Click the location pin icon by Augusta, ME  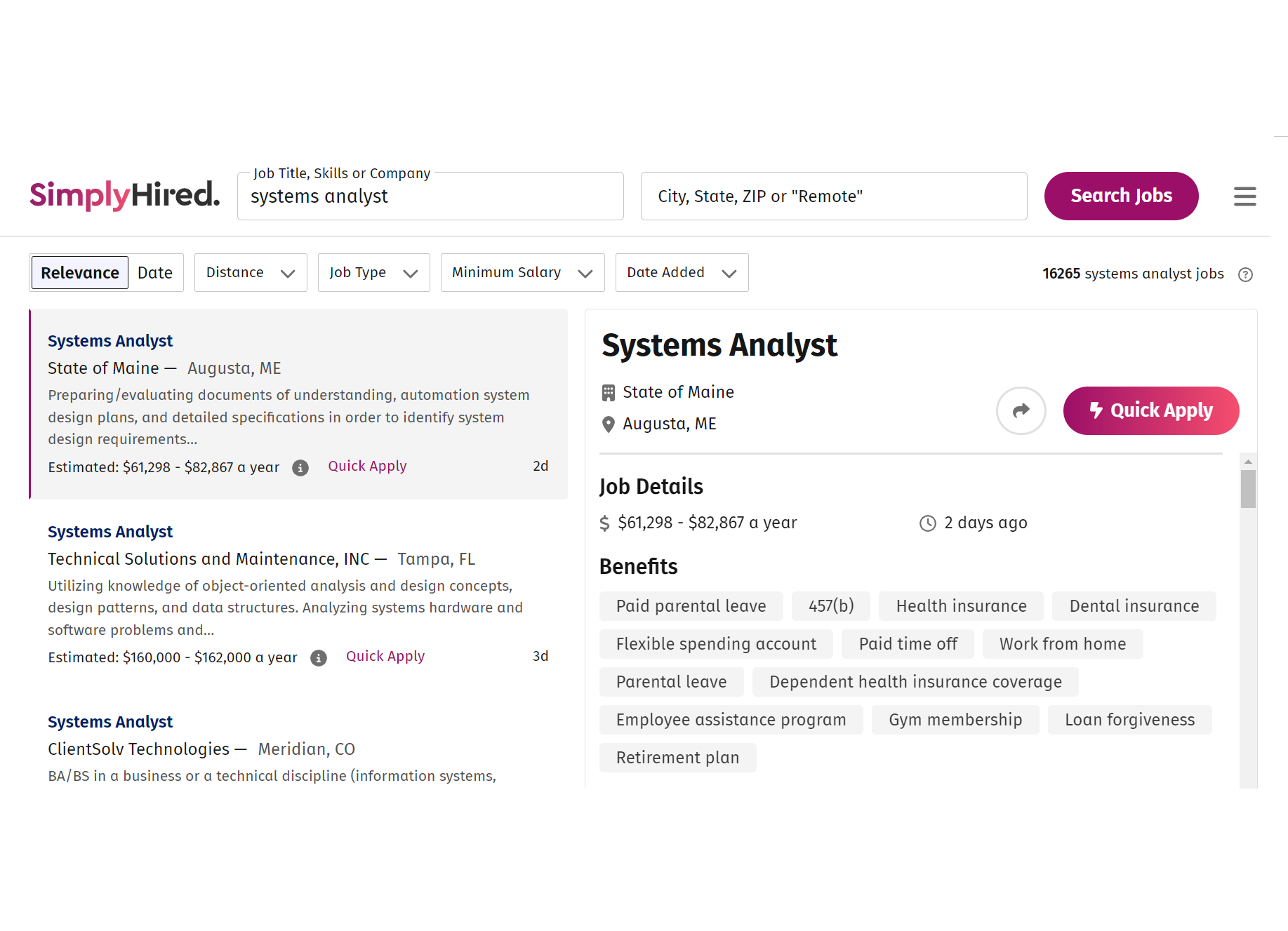click(609, 424)
